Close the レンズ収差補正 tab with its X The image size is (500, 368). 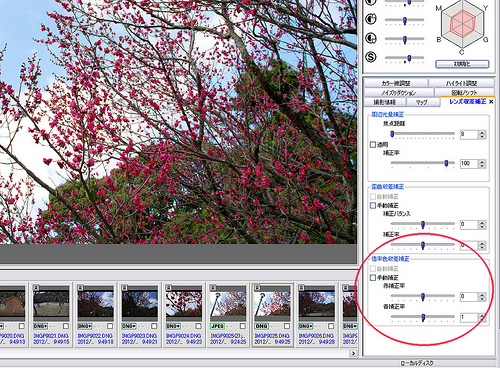click(491, 102)
